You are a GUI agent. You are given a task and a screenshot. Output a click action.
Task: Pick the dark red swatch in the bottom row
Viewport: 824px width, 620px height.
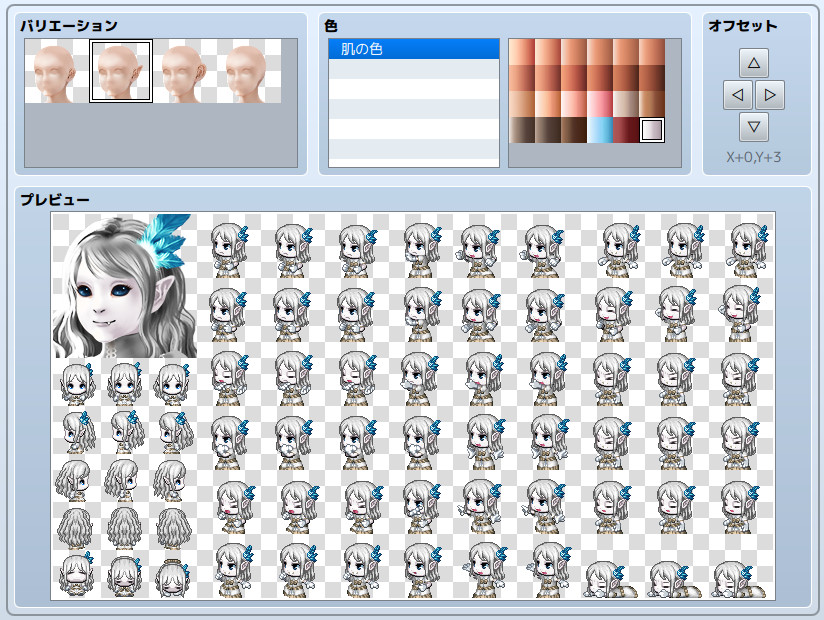coord(626,127)
